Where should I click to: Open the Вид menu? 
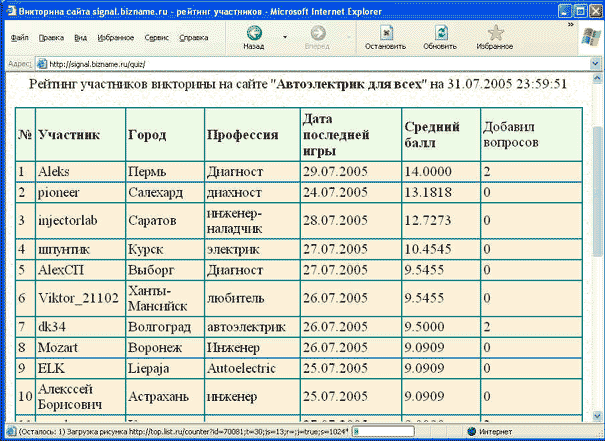coord(81,38)
